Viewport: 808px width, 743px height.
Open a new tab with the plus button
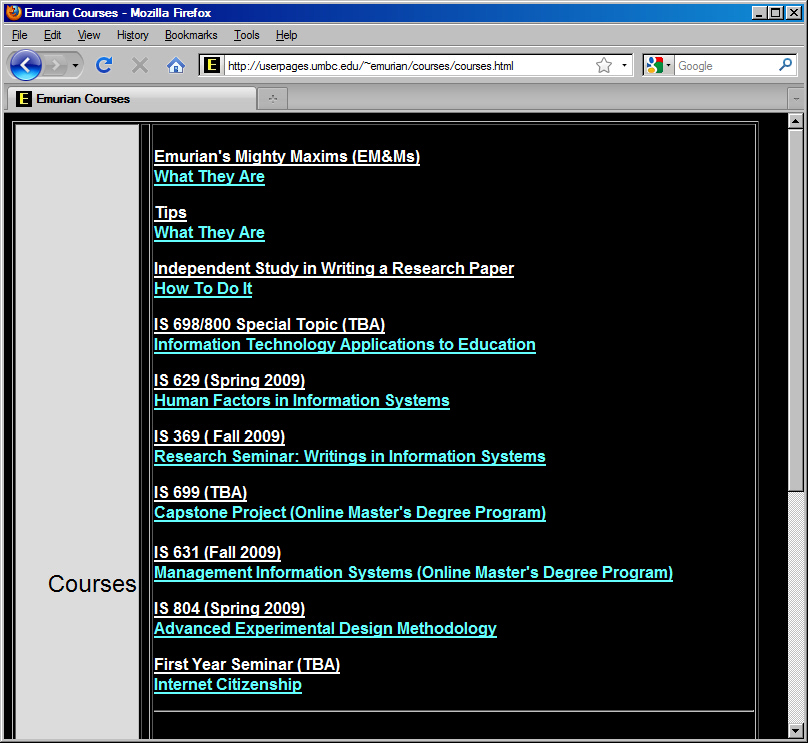point(273,98)
